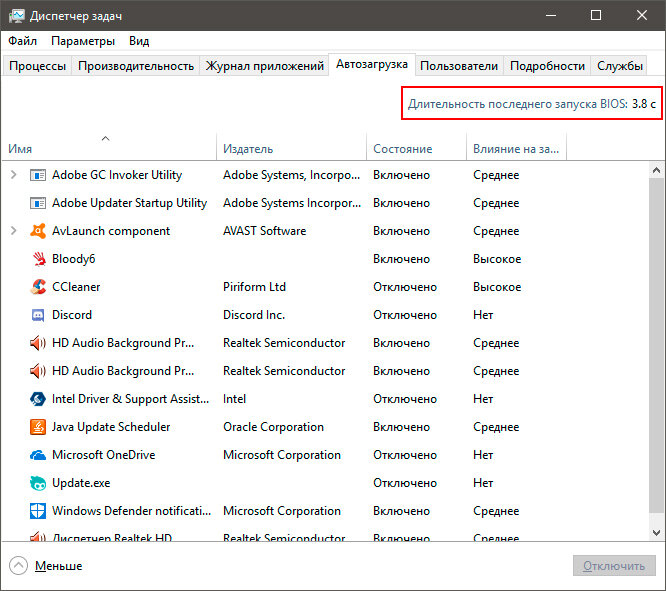The image size is (666, 591).
Task: Click the scrollbar up arrow
Action: 656,170
